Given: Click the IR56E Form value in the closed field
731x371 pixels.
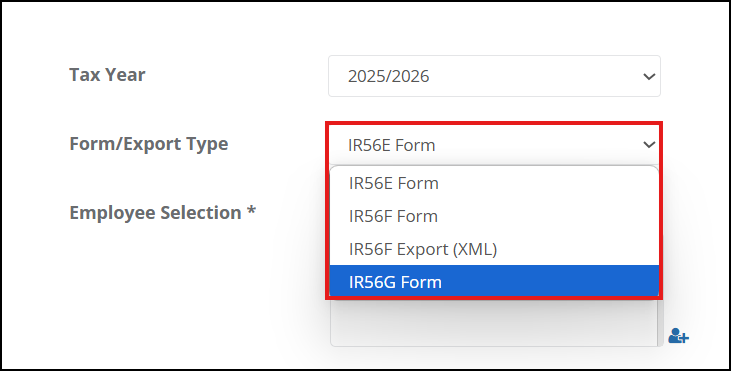Looking at the screenshot, I should click(x=392, y=145).
